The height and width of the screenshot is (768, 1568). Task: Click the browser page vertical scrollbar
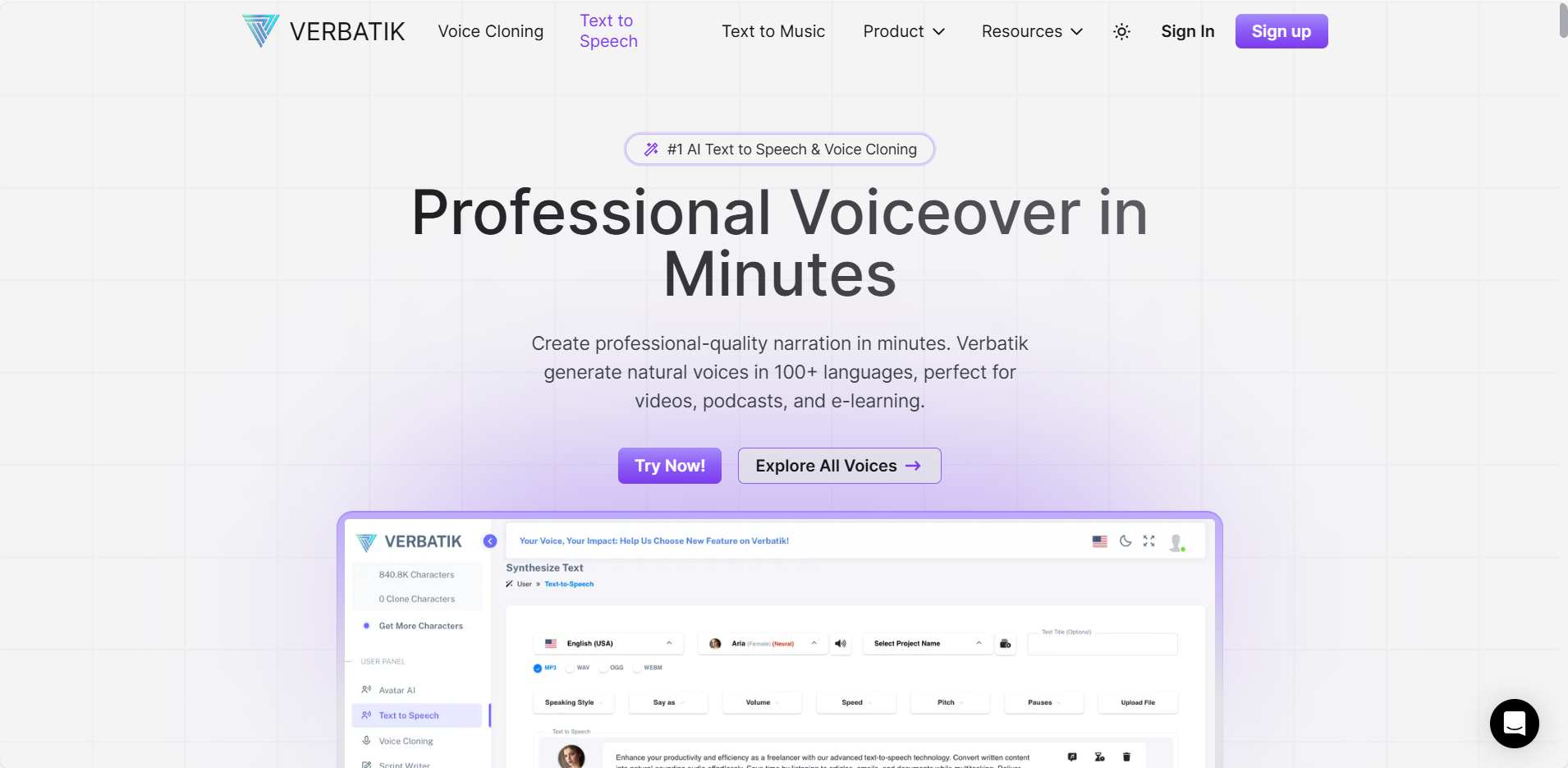1562,21
